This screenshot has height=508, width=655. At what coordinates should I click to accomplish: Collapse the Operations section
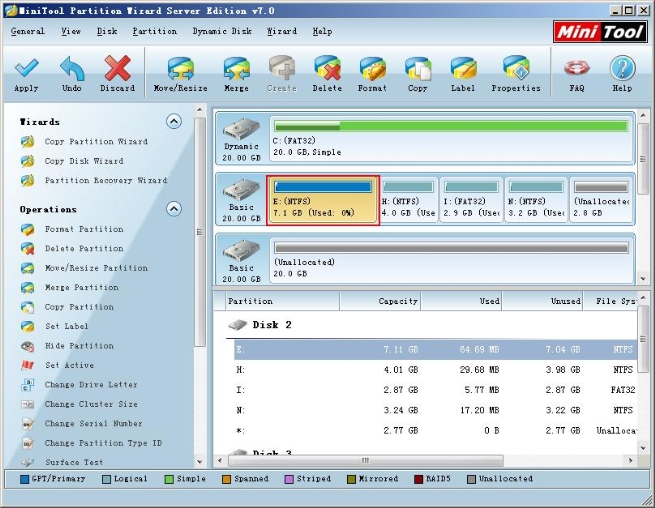click(x=174, y=208)
